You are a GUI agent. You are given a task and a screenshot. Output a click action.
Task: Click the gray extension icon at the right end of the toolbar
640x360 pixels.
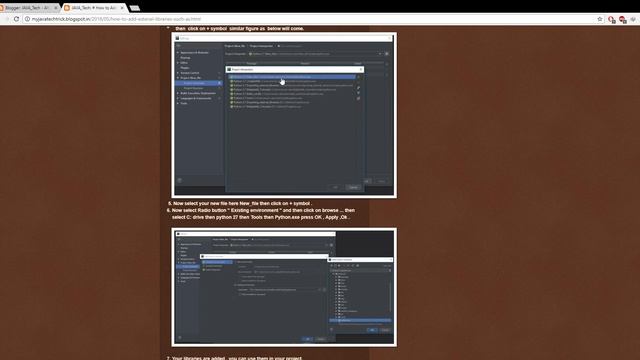pyautogui.click(x=633, y=19)
